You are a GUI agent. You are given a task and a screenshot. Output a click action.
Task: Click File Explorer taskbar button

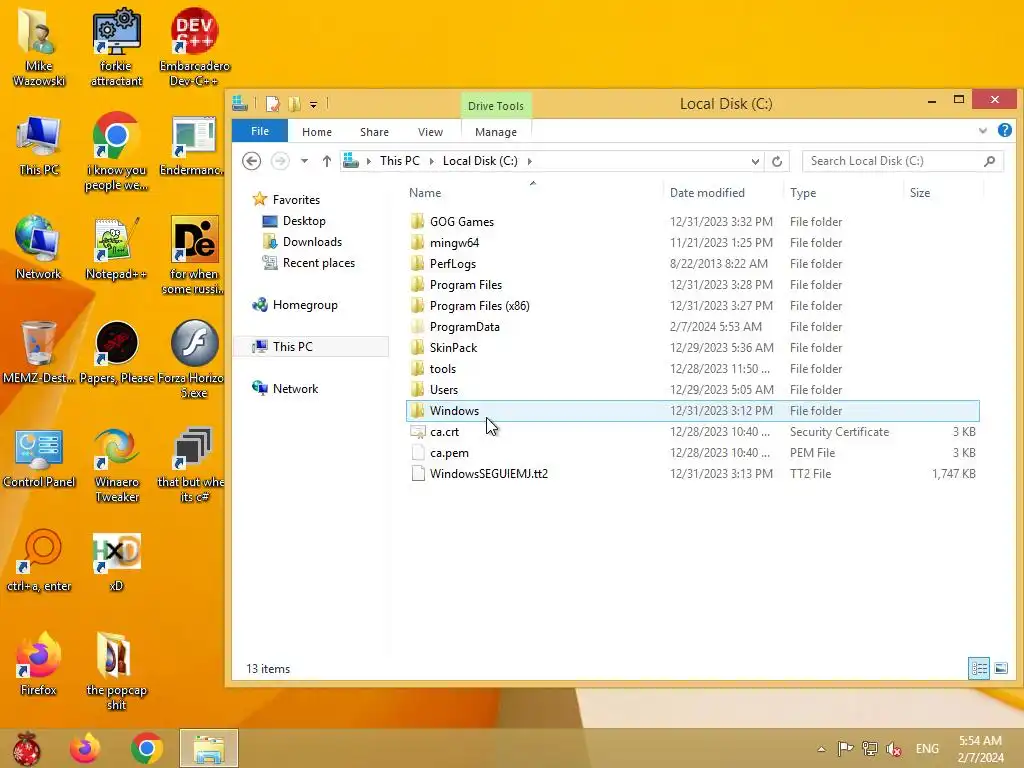(209, 748)
